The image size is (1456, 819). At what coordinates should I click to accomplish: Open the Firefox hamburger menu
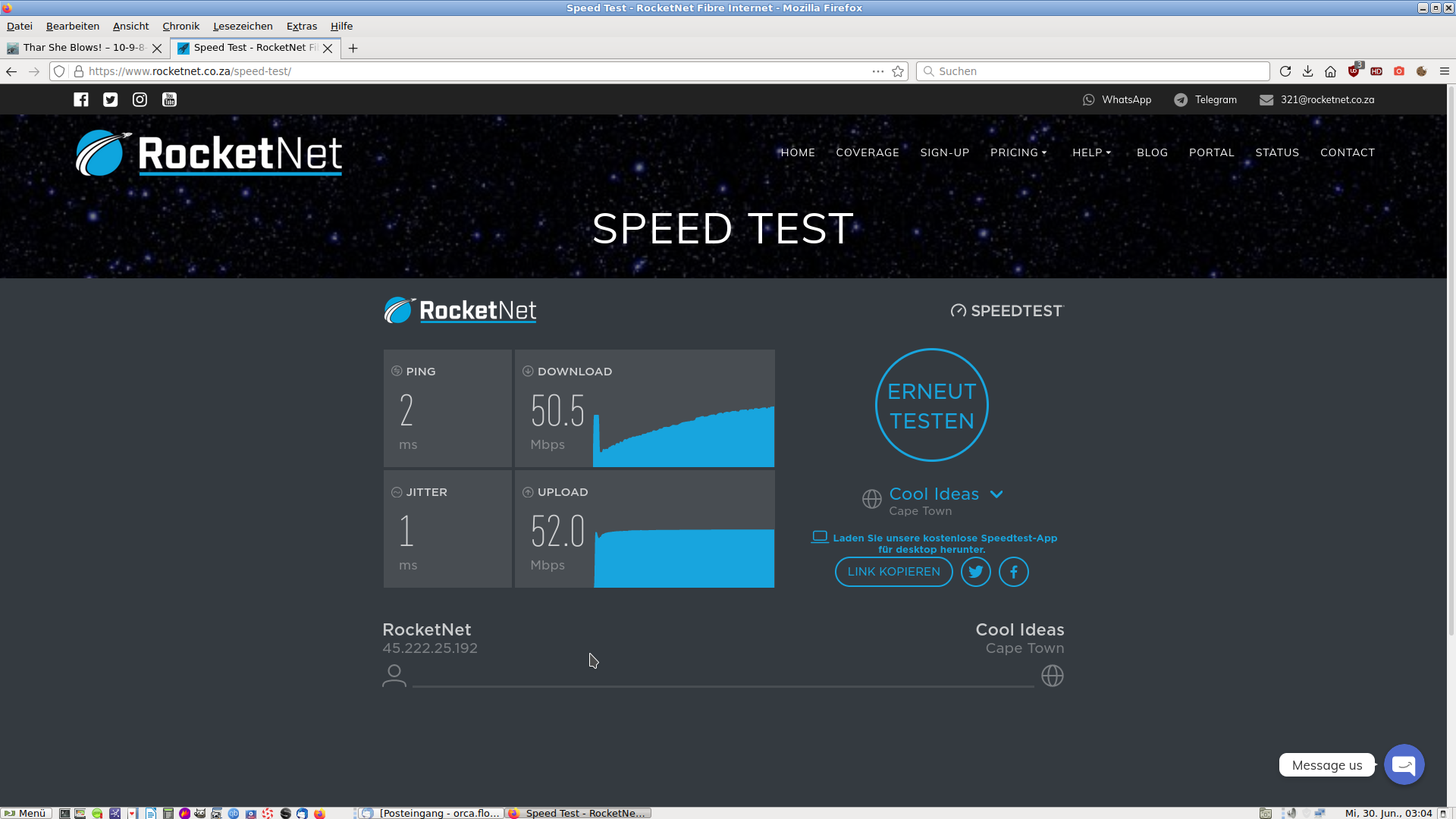(1445, 71)
